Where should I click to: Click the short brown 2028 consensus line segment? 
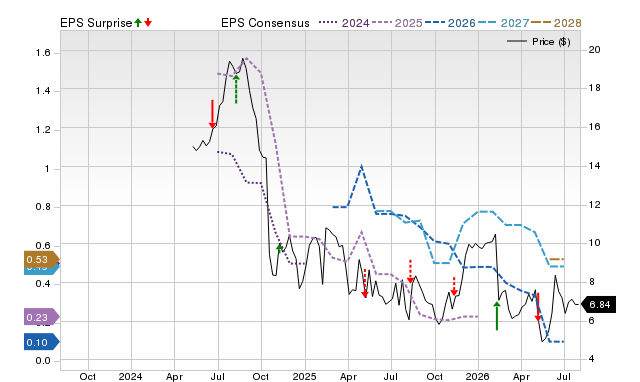pyautogui.click(x=557, y=259)
